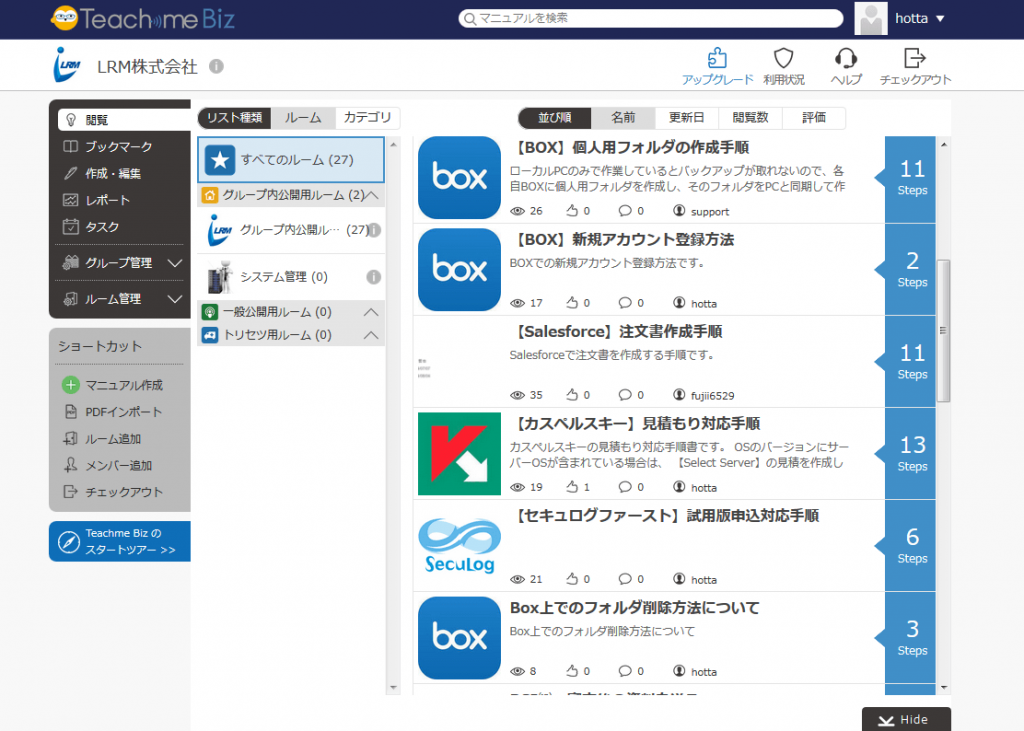Click hotta user avatar image
The image size is (1024, 731).
tap(871, 18)
